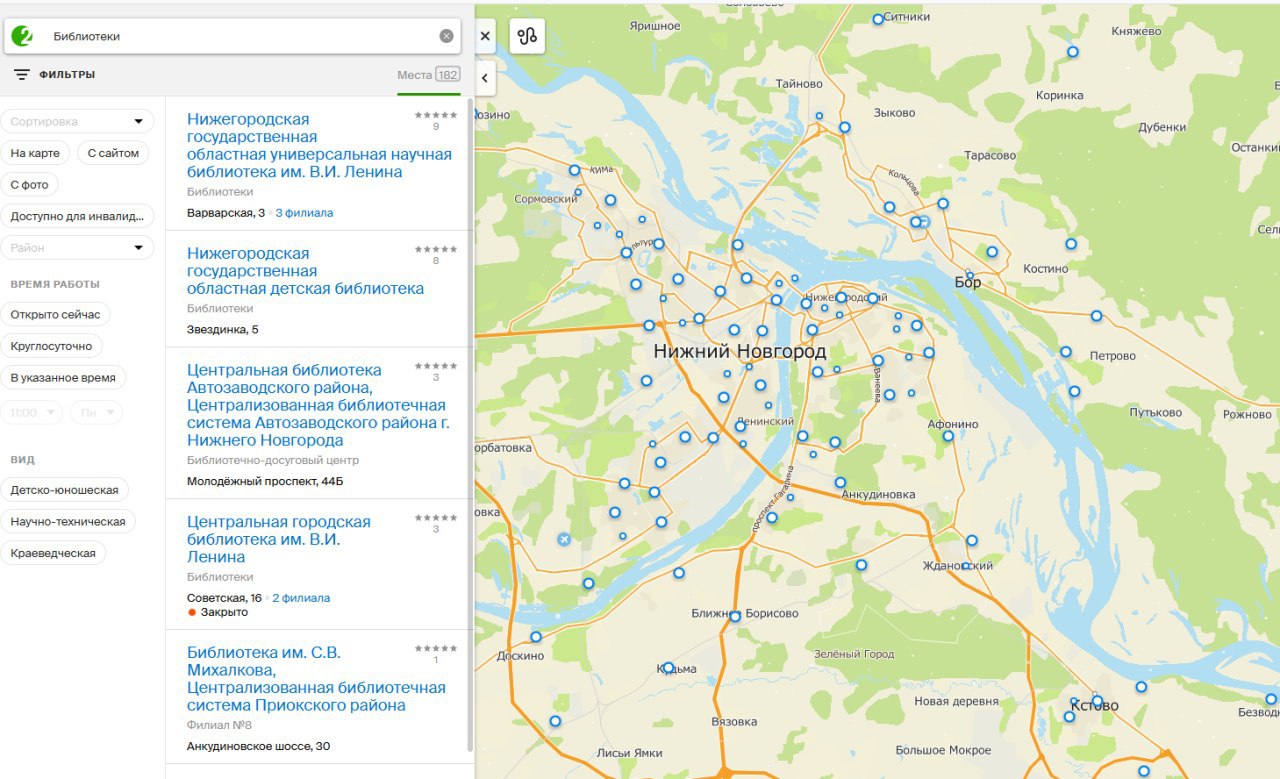Click the Зелёный Город map label
This screenshot has width=1280, height=779.
[854, 654]
